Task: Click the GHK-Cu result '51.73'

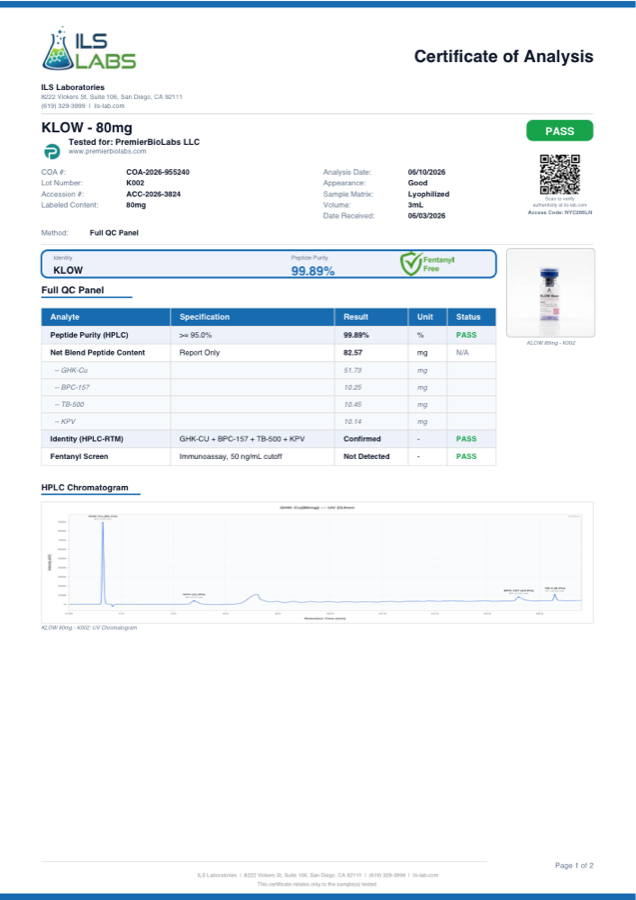Action: [352, 370]
